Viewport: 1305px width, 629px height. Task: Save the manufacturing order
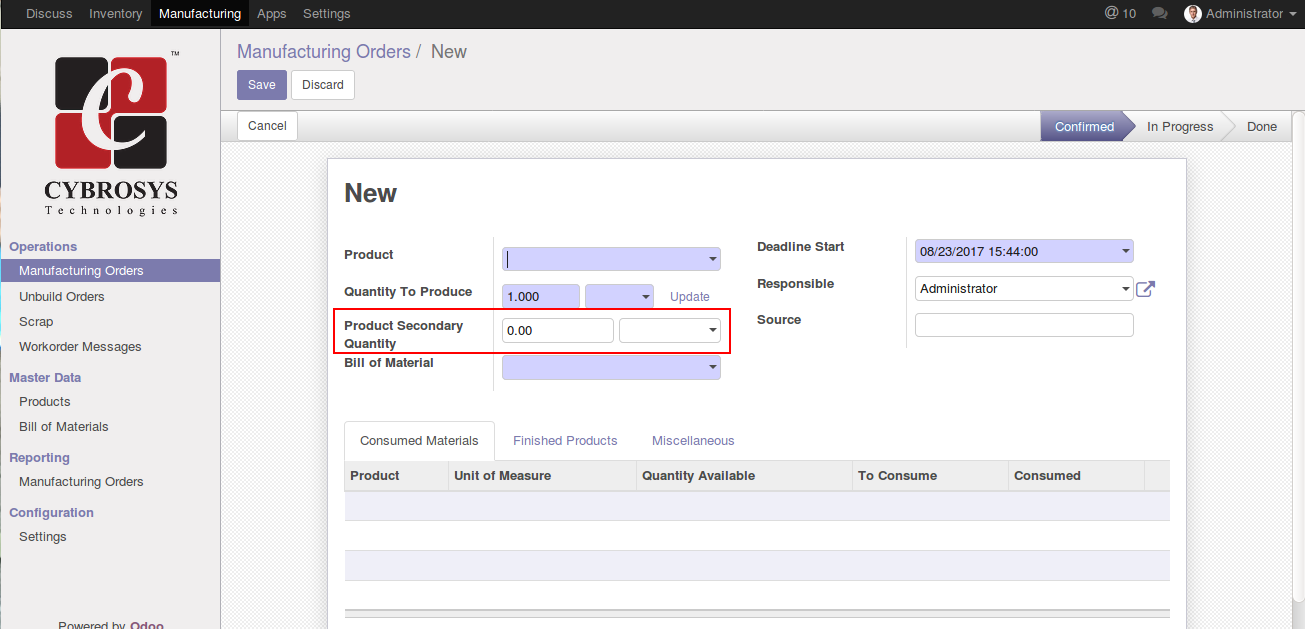coord(261,85)
